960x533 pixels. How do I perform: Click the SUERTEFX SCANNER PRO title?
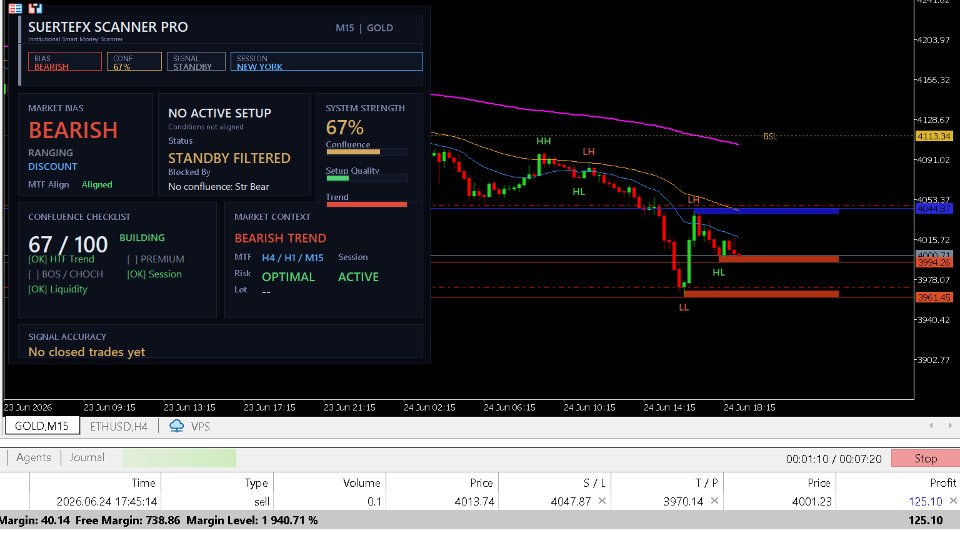pos(108,27)
